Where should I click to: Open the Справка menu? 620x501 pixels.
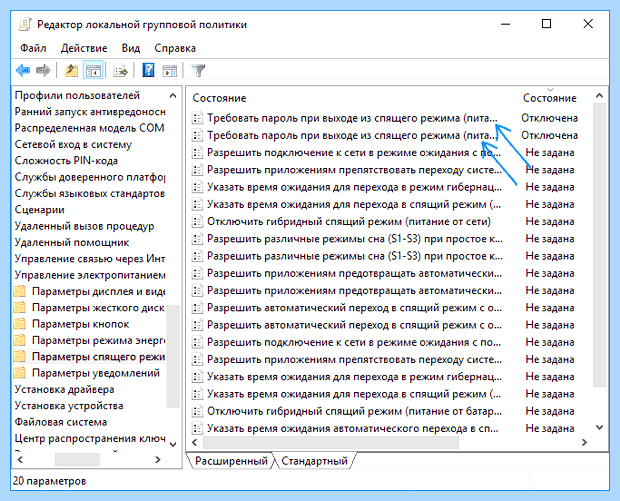click(x=175, y=48)
